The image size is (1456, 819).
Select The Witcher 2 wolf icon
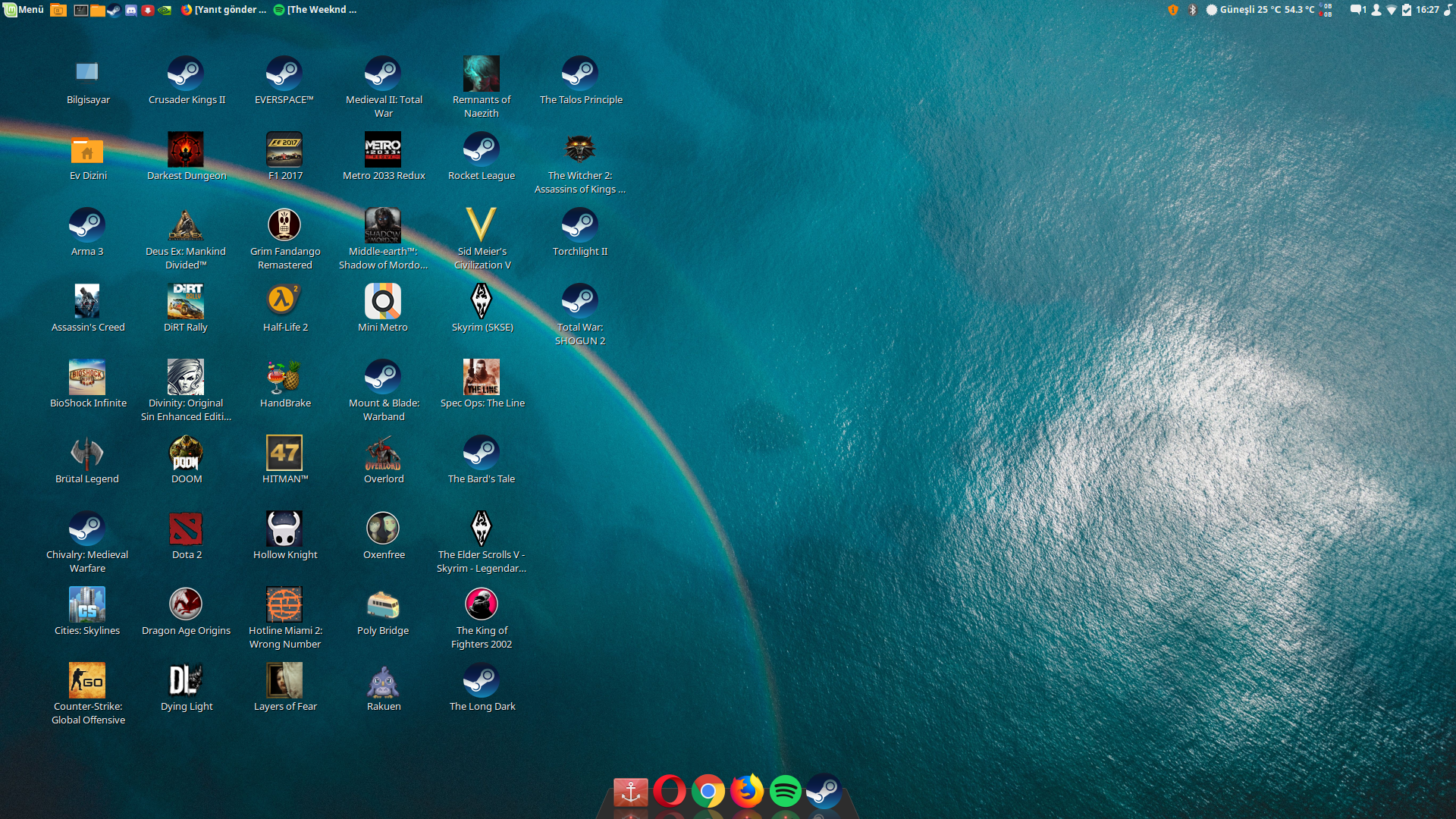pos(580,149)
